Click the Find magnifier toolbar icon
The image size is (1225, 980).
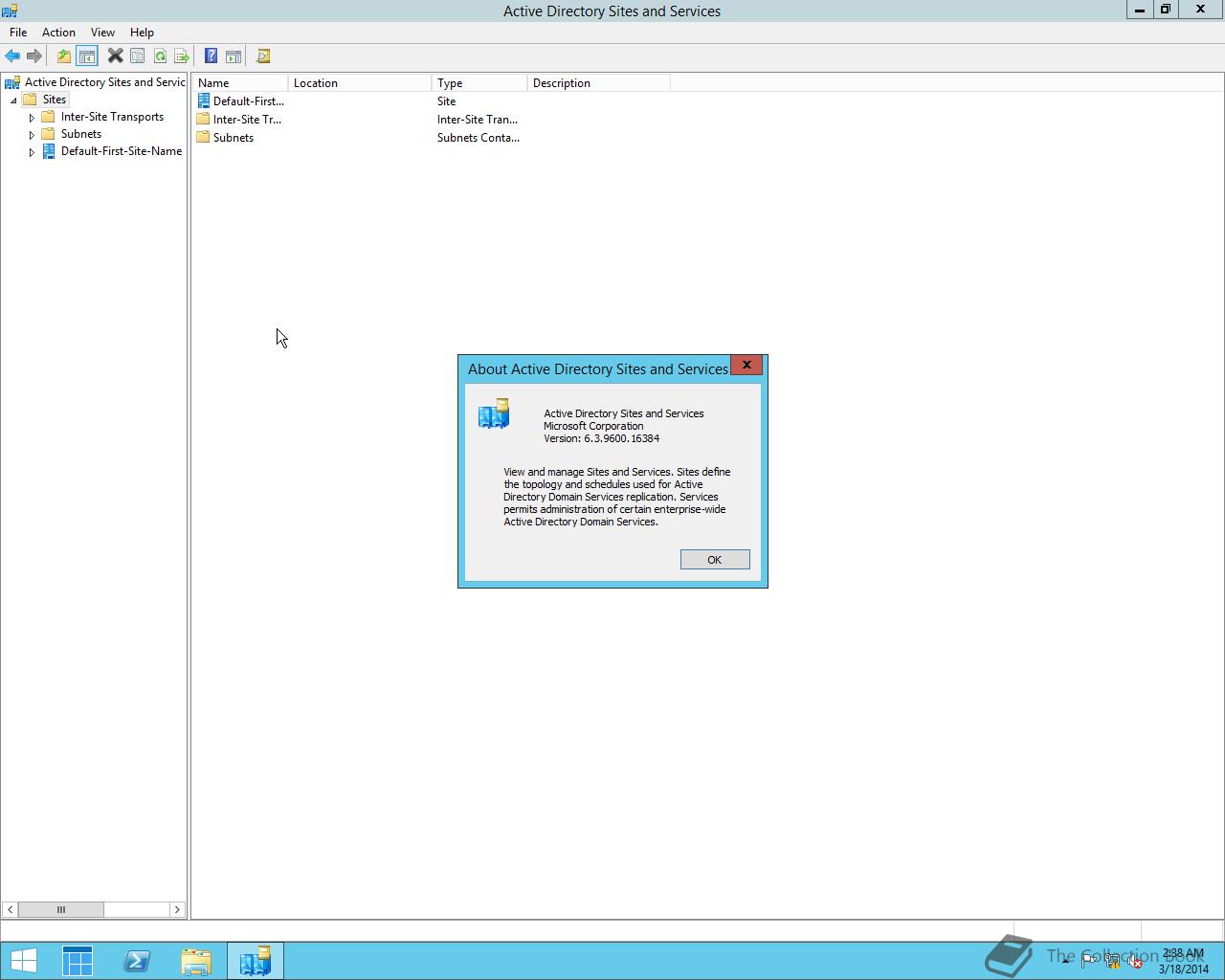[263, 56]
